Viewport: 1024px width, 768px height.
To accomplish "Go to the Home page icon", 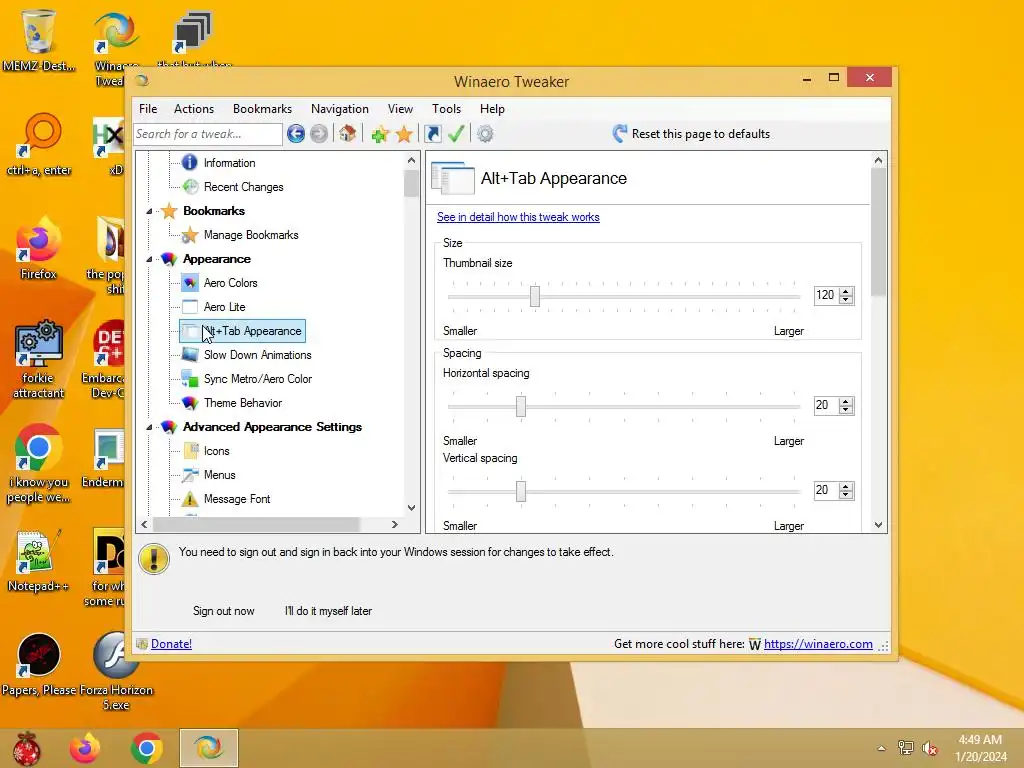I will coord(347,134).
